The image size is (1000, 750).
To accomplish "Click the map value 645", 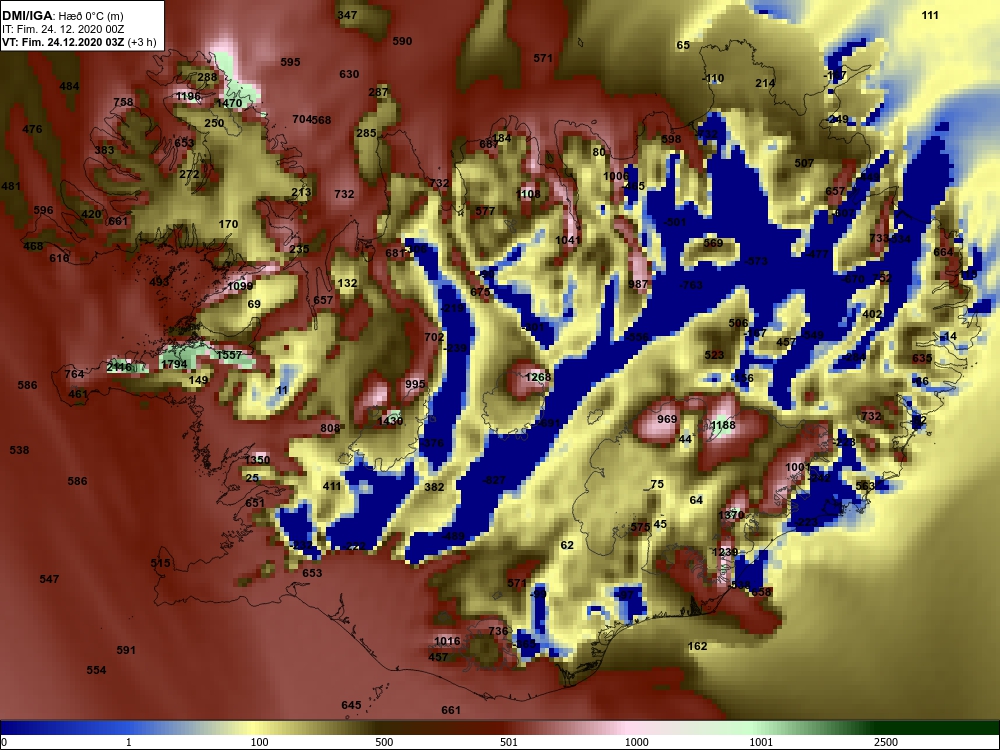I will [x=351, y=705].
